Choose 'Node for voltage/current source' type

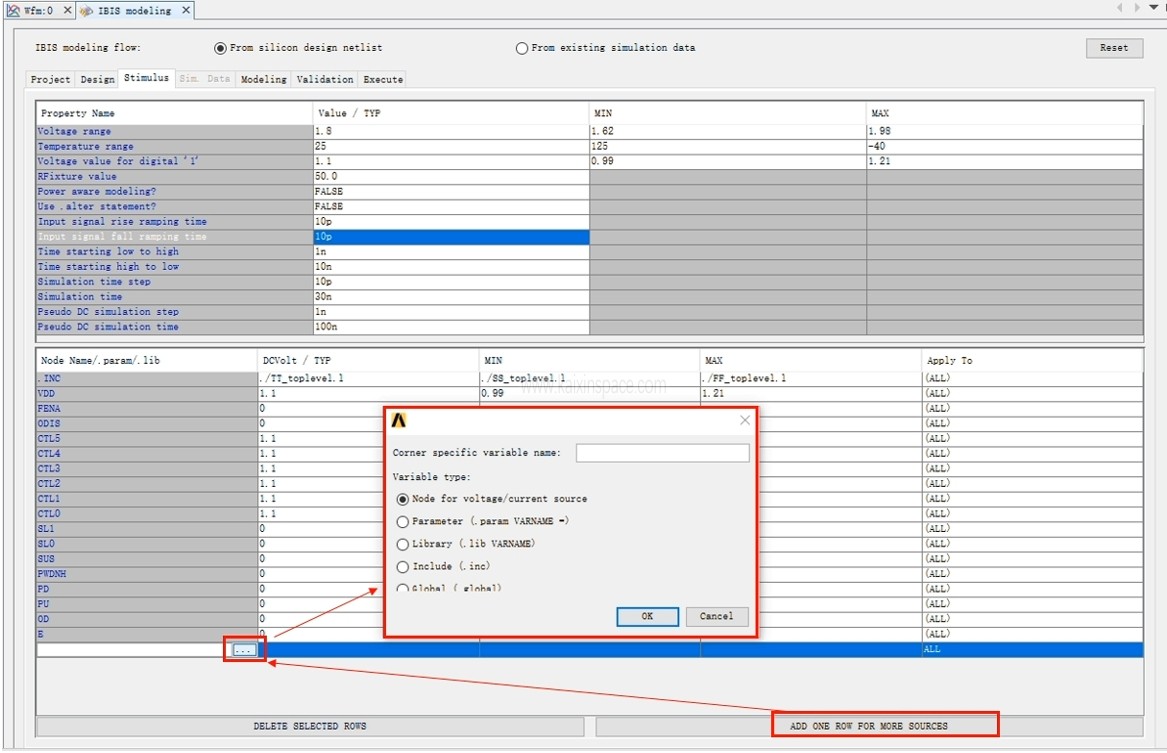pos(403,499)
